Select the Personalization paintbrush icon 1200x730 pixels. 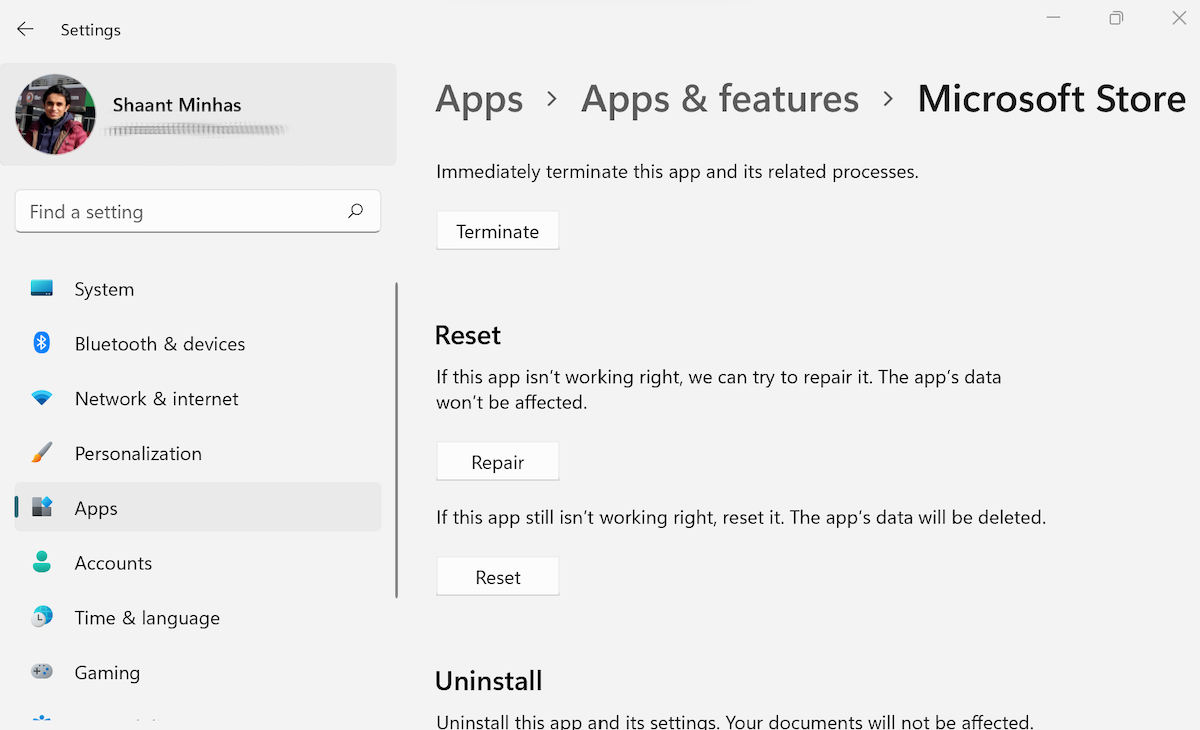pos(41,453)
